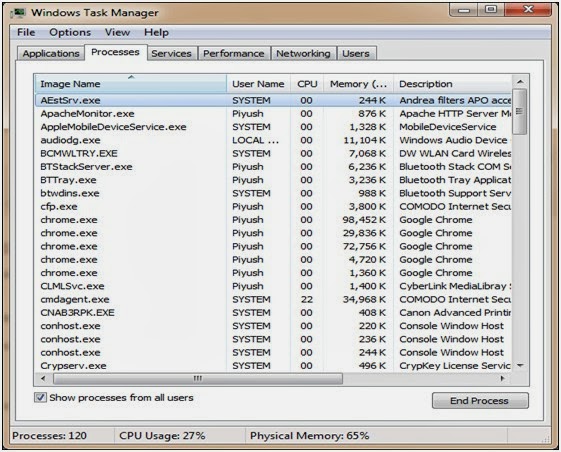Click the Canon Advanced Printing description
Image resolution: width=561 pixels, height=452 pixels.
[x=455, y=312]
